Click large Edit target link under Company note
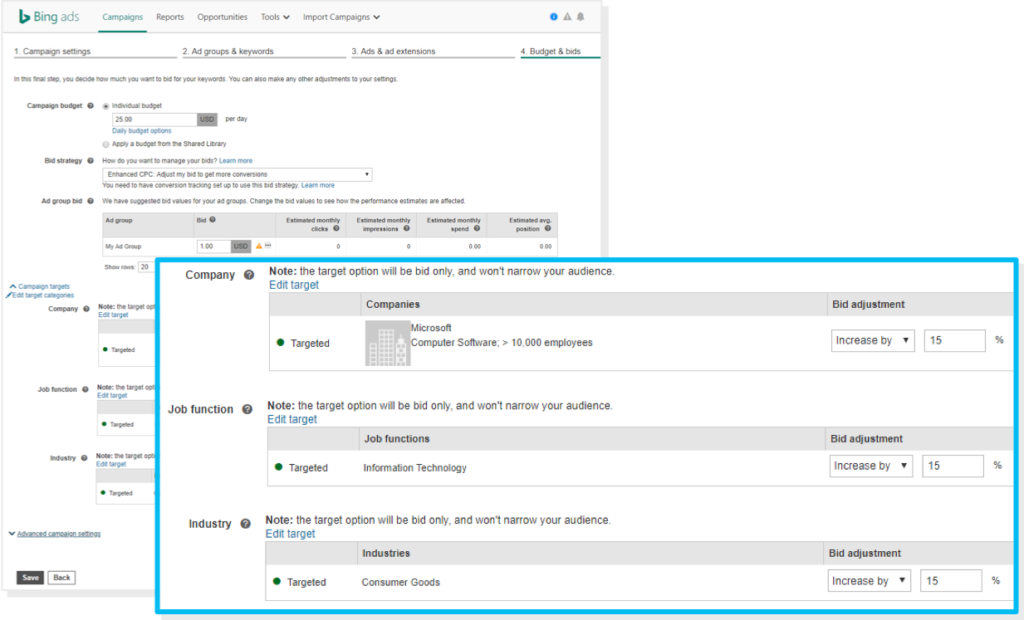This screenshot has width=1024, height=620. point(294,285)
